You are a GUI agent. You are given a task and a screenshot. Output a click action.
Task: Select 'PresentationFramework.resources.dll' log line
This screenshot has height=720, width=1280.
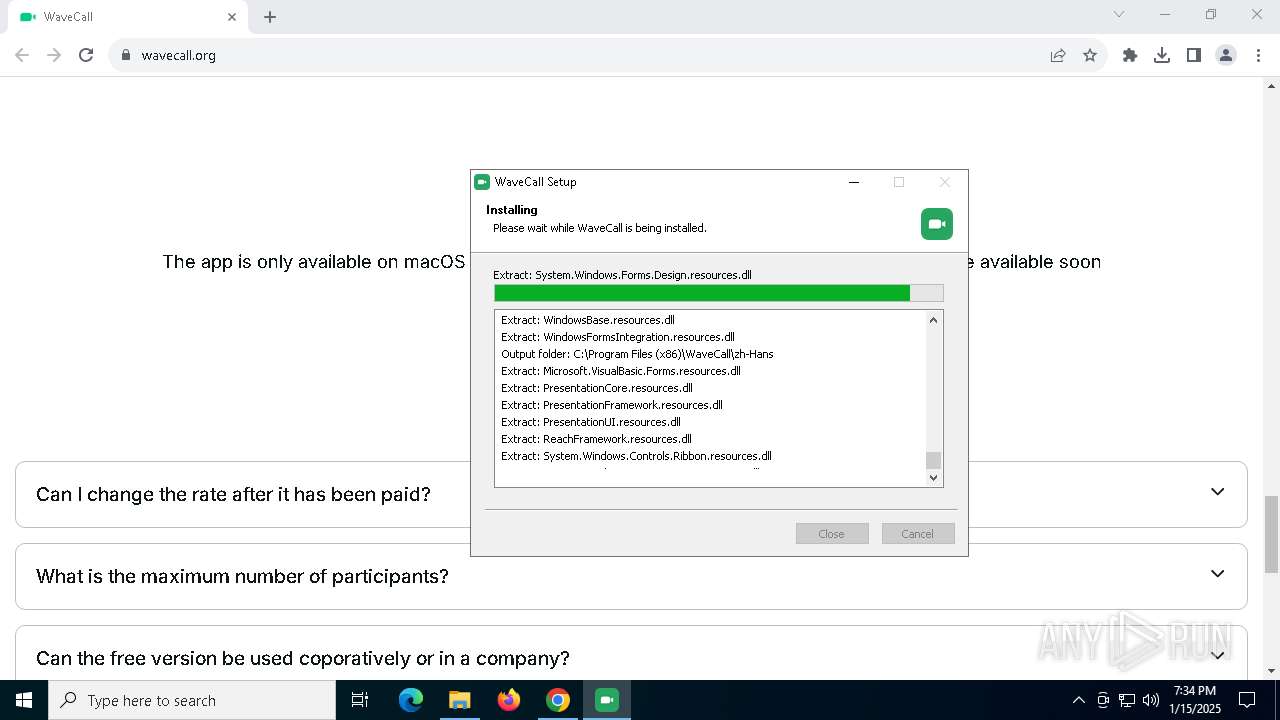(612, 405)
